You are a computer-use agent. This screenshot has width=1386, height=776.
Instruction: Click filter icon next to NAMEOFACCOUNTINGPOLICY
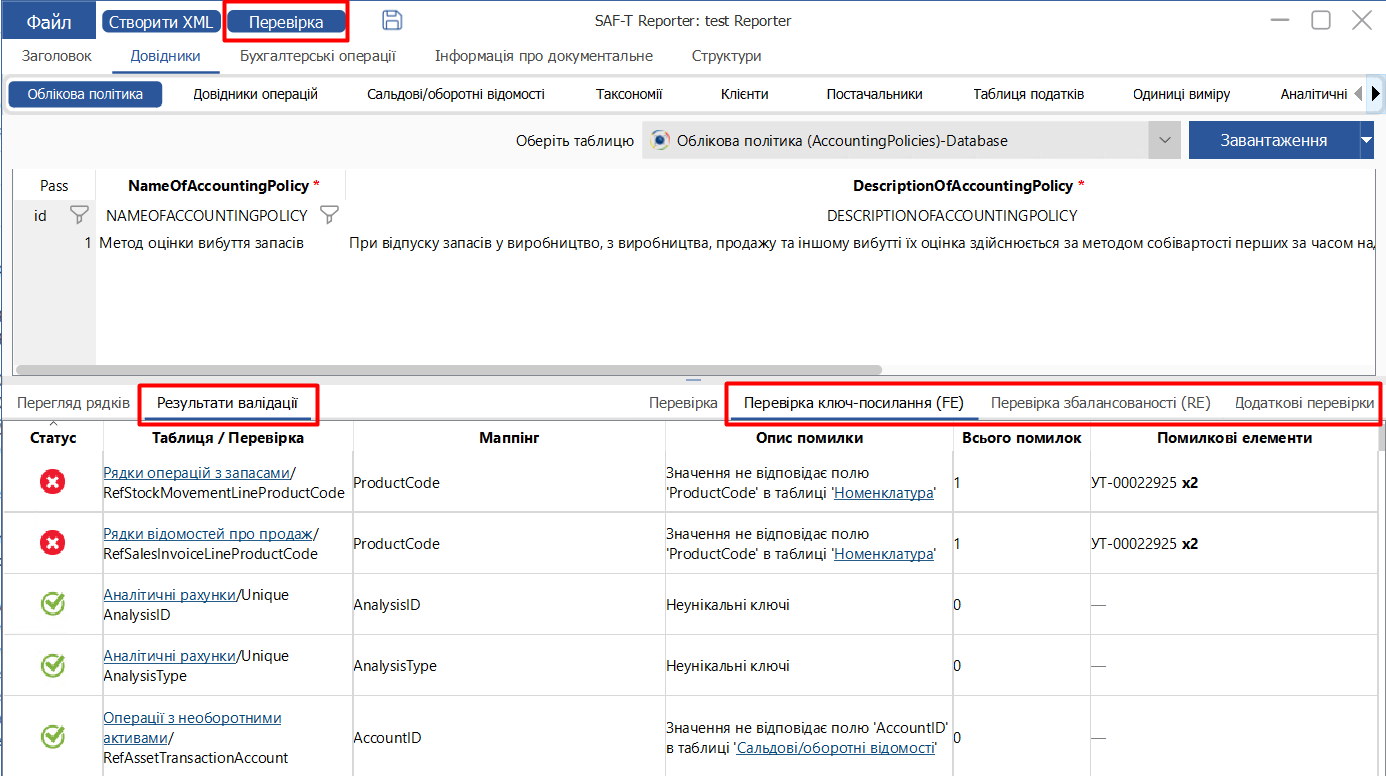coord(329,215)
